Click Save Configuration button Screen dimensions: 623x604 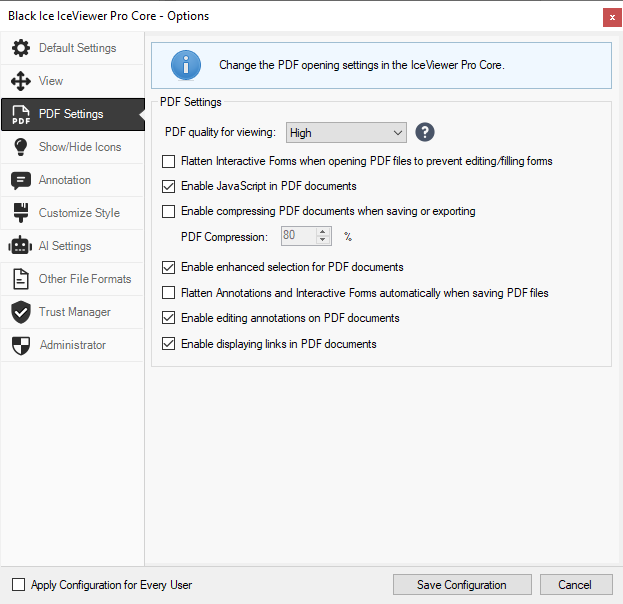pos(462,585)
